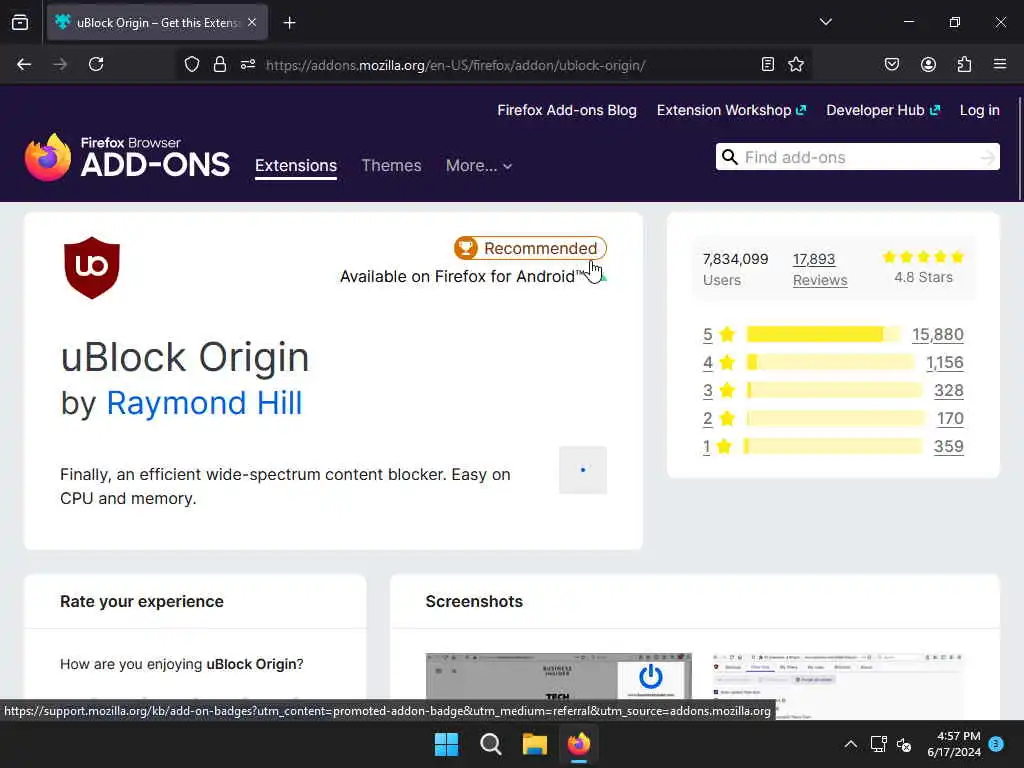The width and height of the screenshot is (1024, 768).
Task: Click the address bar URL
Action: pyautogui.click(x=455, y=65)
